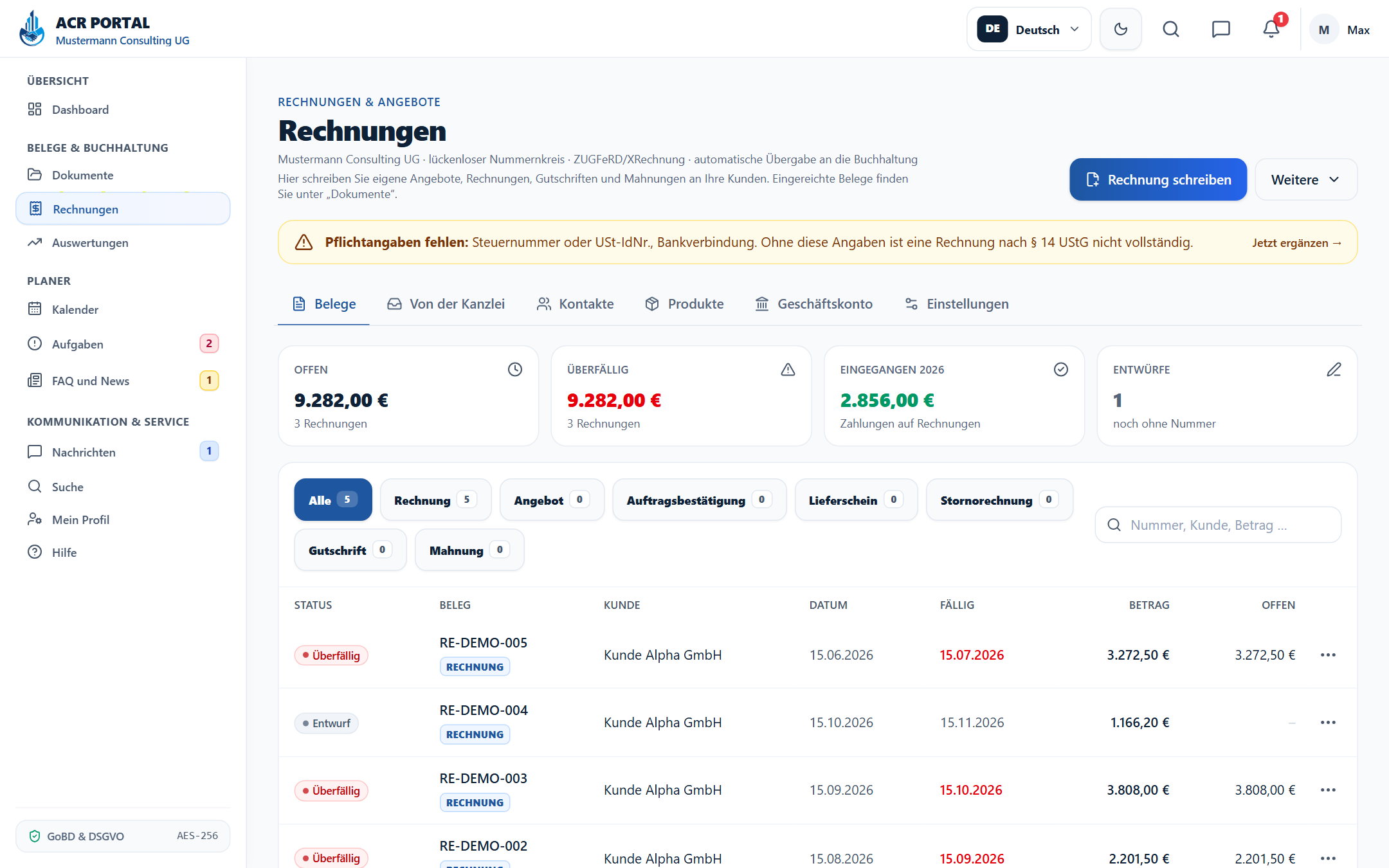Click the Rechnung schreiben button
The image size is (1389, 868).
coord(1158,179)
